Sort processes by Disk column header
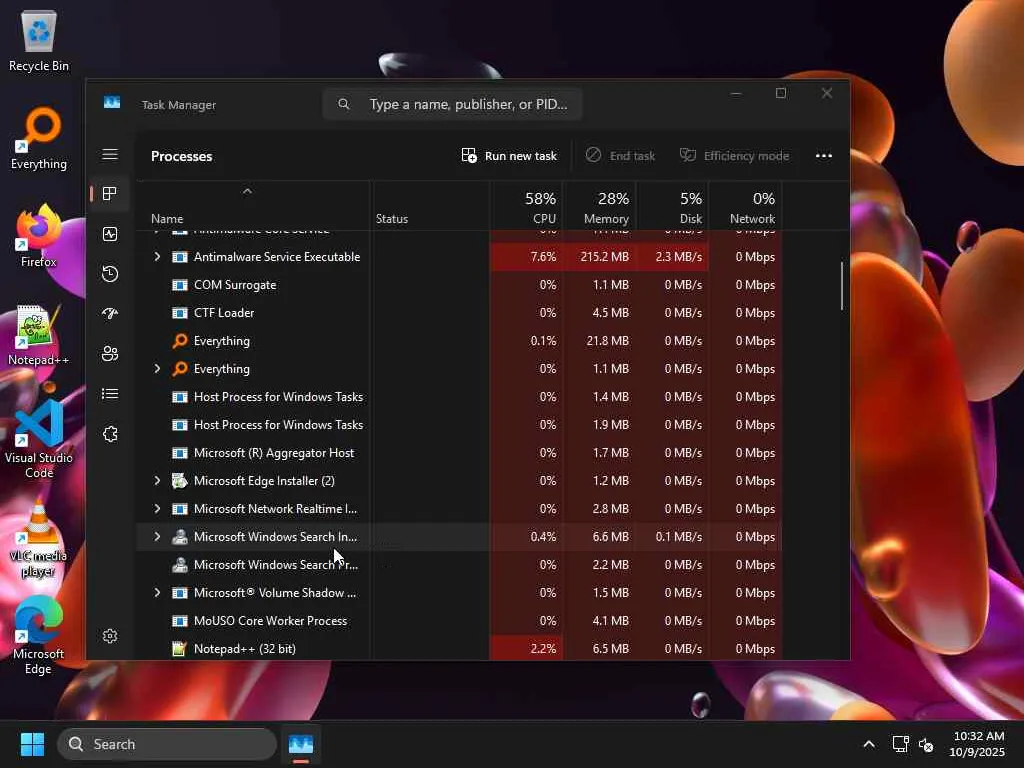 [672, 206]
